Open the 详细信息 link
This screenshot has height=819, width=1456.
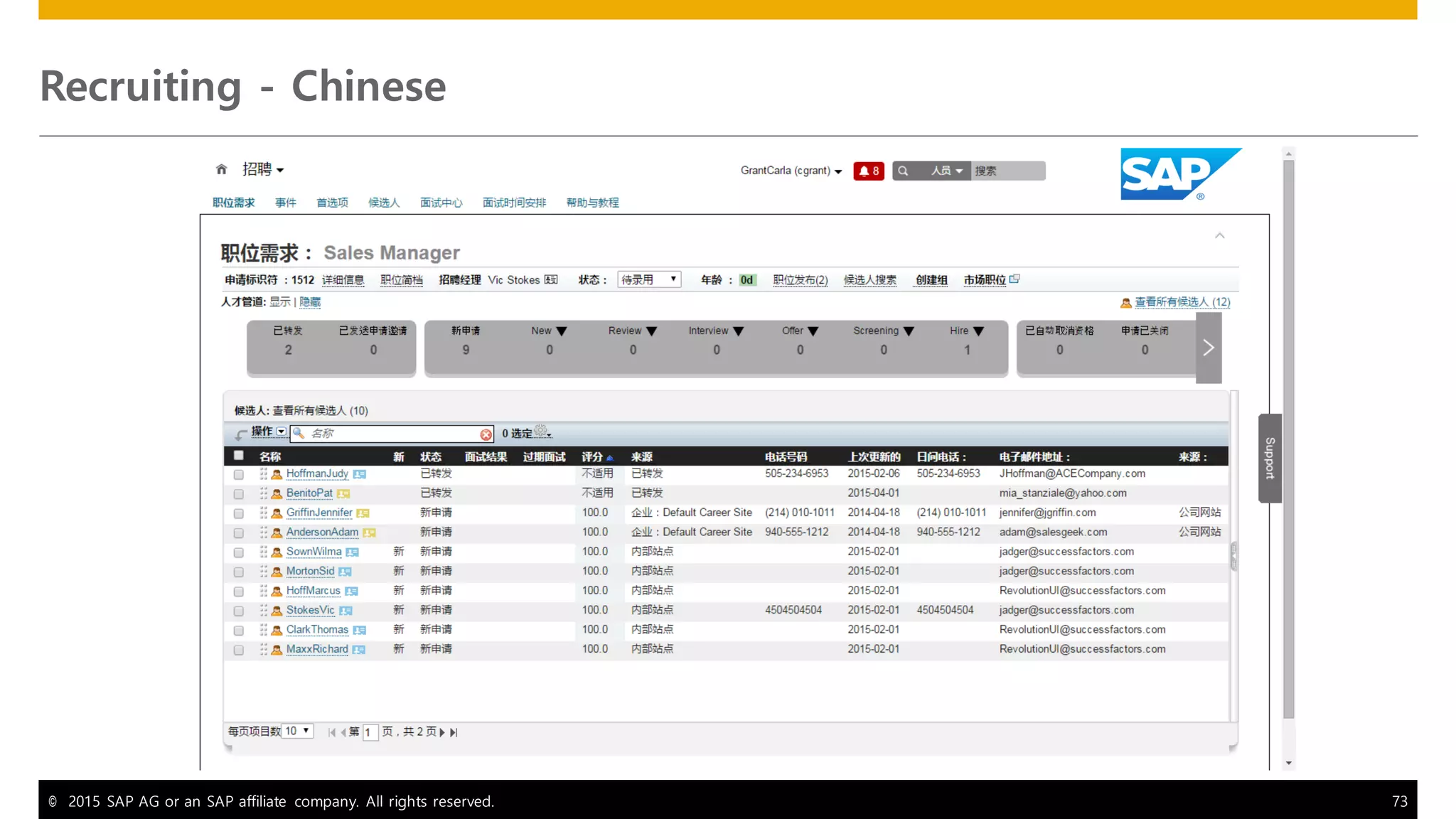[x=343, y=280]
